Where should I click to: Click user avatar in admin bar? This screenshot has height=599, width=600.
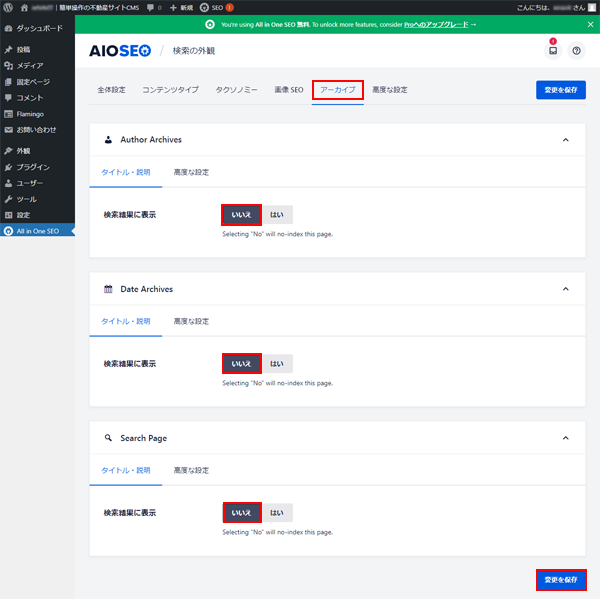[592, 7]
